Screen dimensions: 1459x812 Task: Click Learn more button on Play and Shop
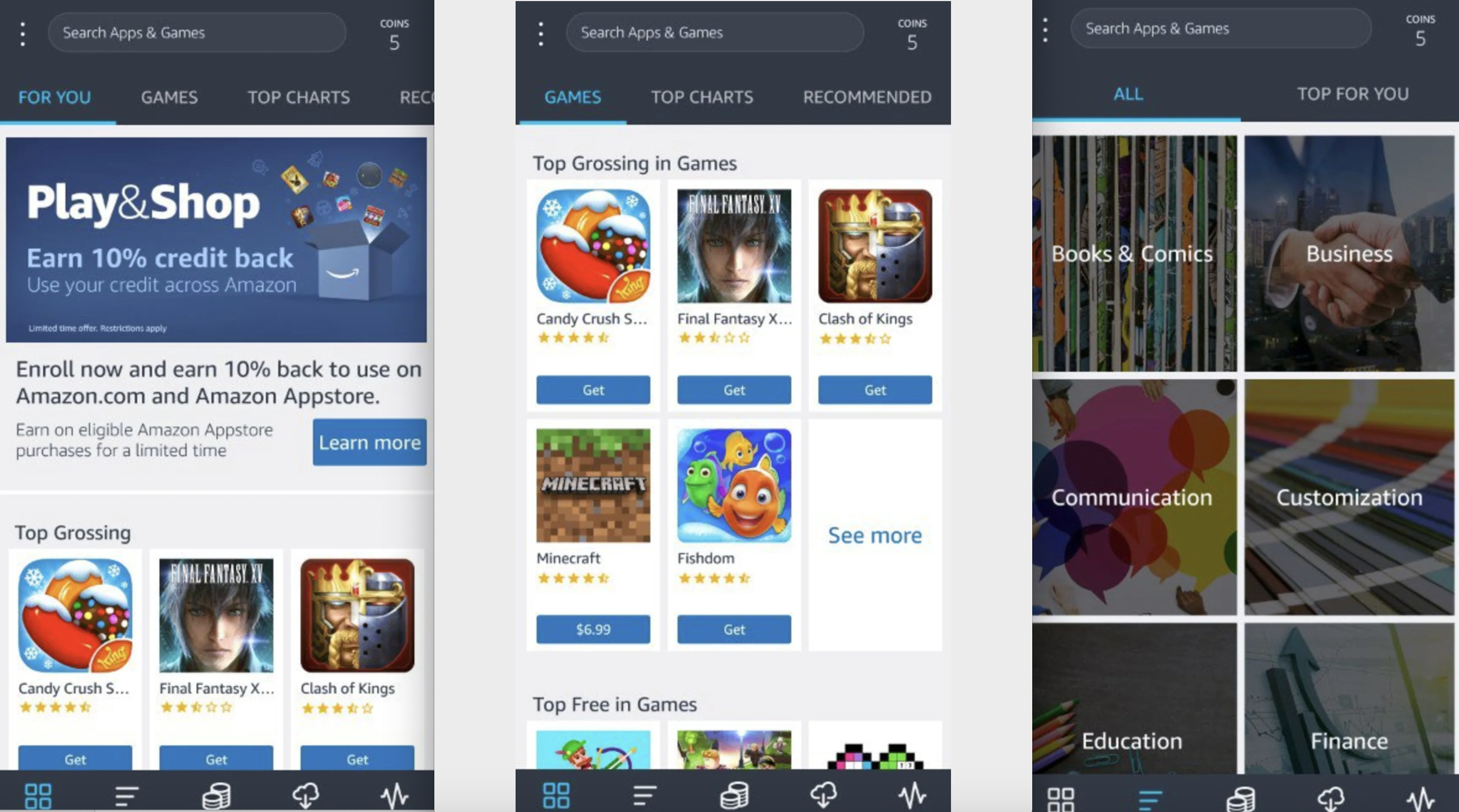pos(369,442)
